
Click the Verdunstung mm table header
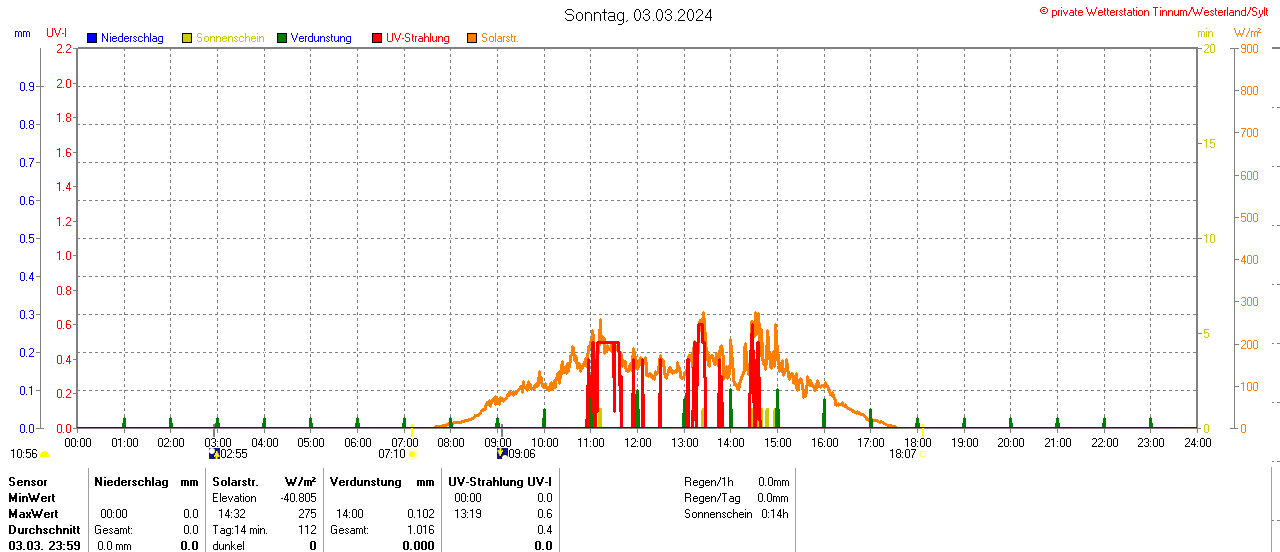[382, 482]
